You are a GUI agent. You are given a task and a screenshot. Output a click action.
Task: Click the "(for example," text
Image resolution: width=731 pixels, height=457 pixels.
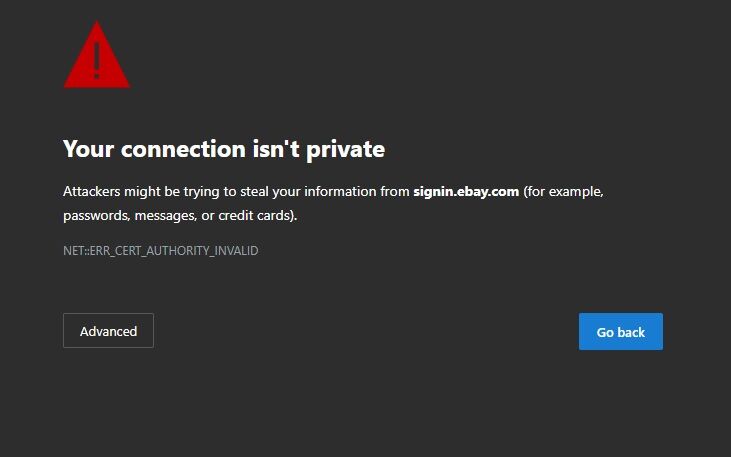tap(563, 191)
